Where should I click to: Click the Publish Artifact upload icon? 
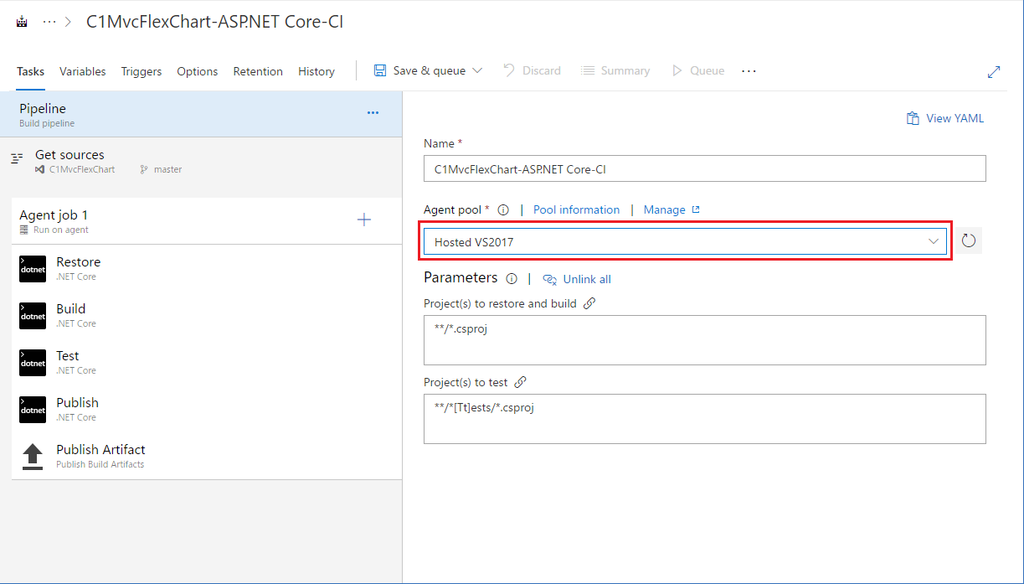pyautogui.click(x=33, y=457)
